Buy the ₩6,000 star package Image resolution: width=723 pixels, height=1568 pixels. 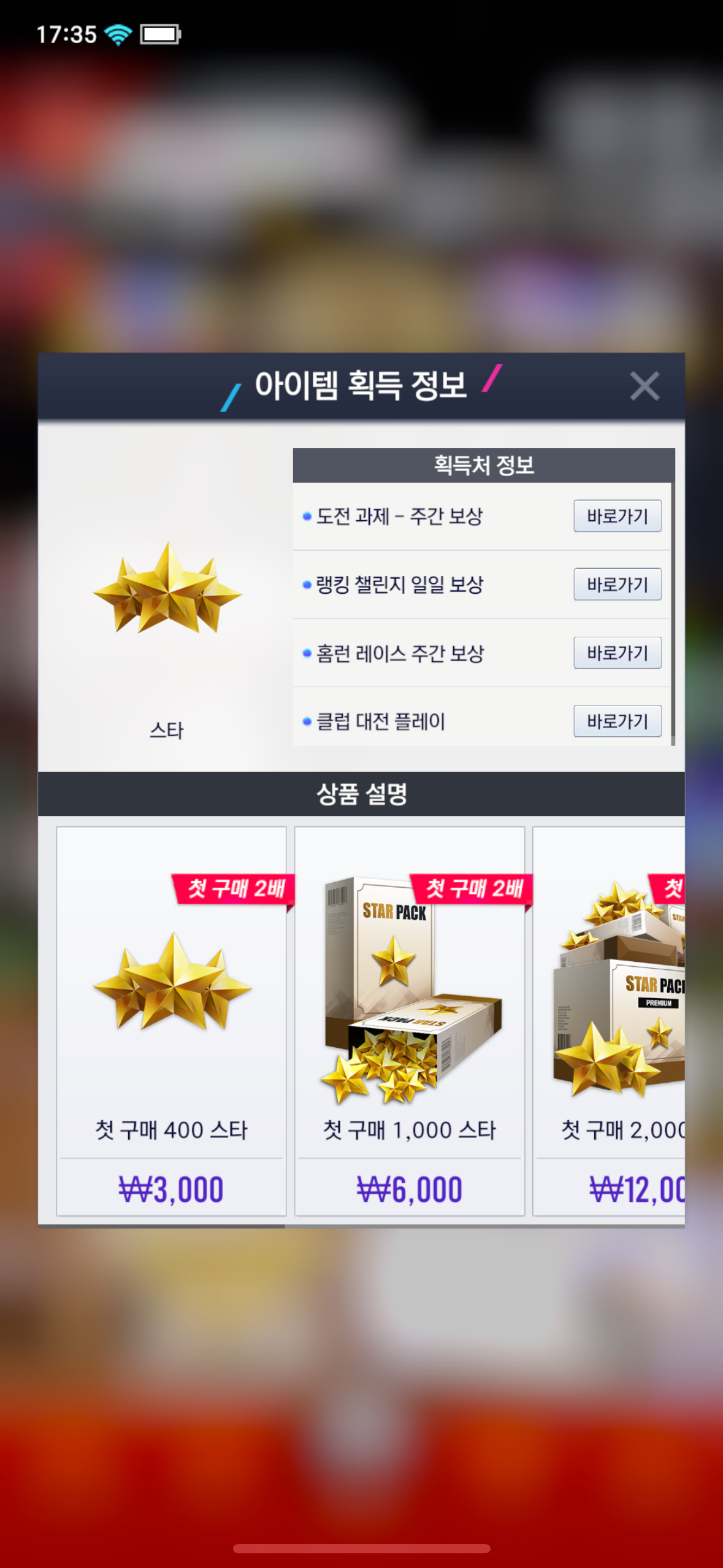[x=410, y=1189]
